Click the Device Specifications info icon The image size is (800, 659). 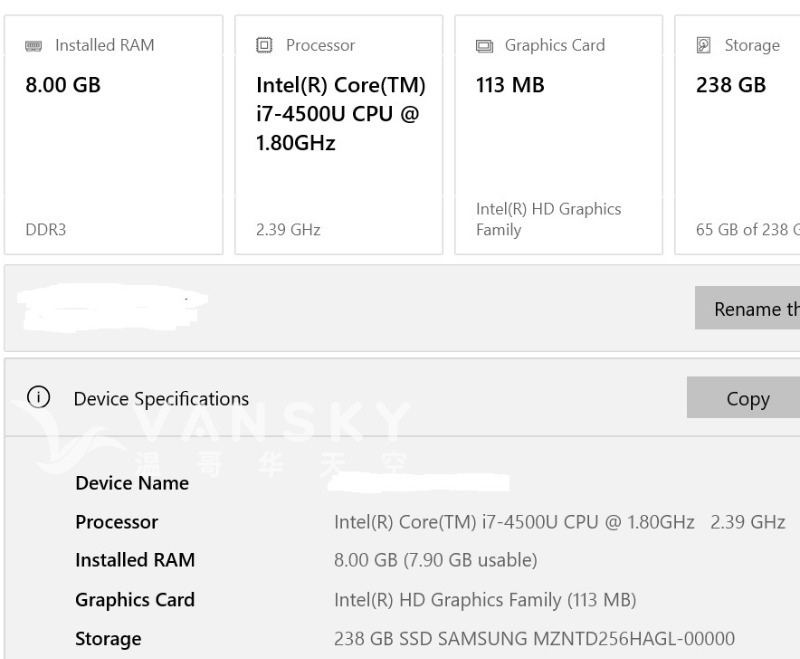pyautogui.click(x=38, y=398)
